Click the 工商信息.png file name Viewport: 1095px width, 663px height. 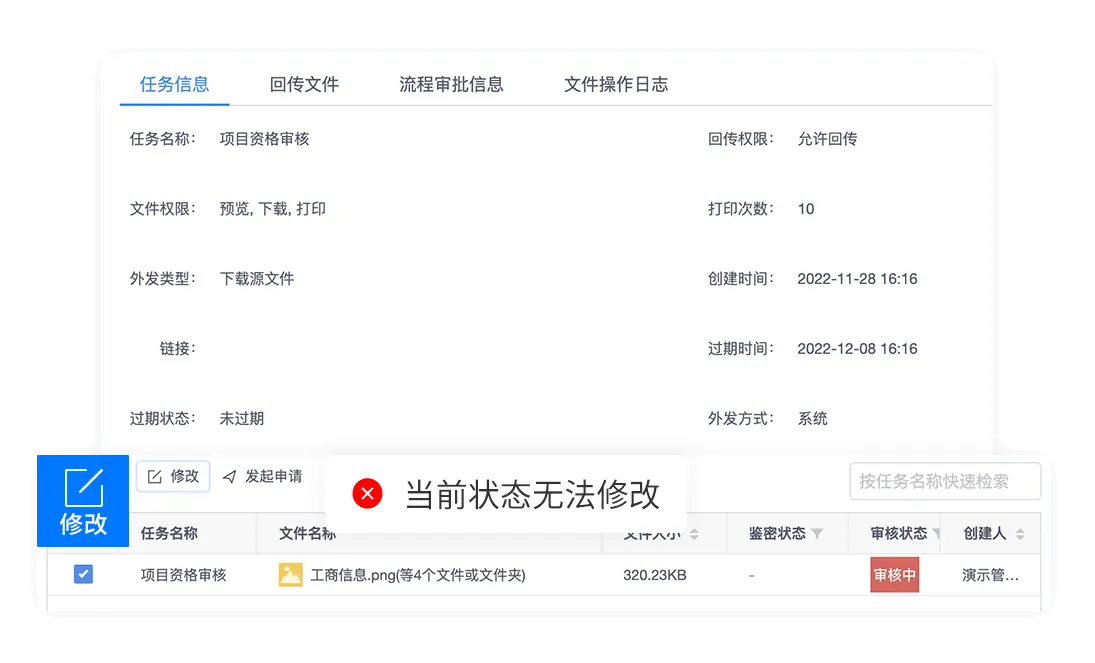click(418, 575)
